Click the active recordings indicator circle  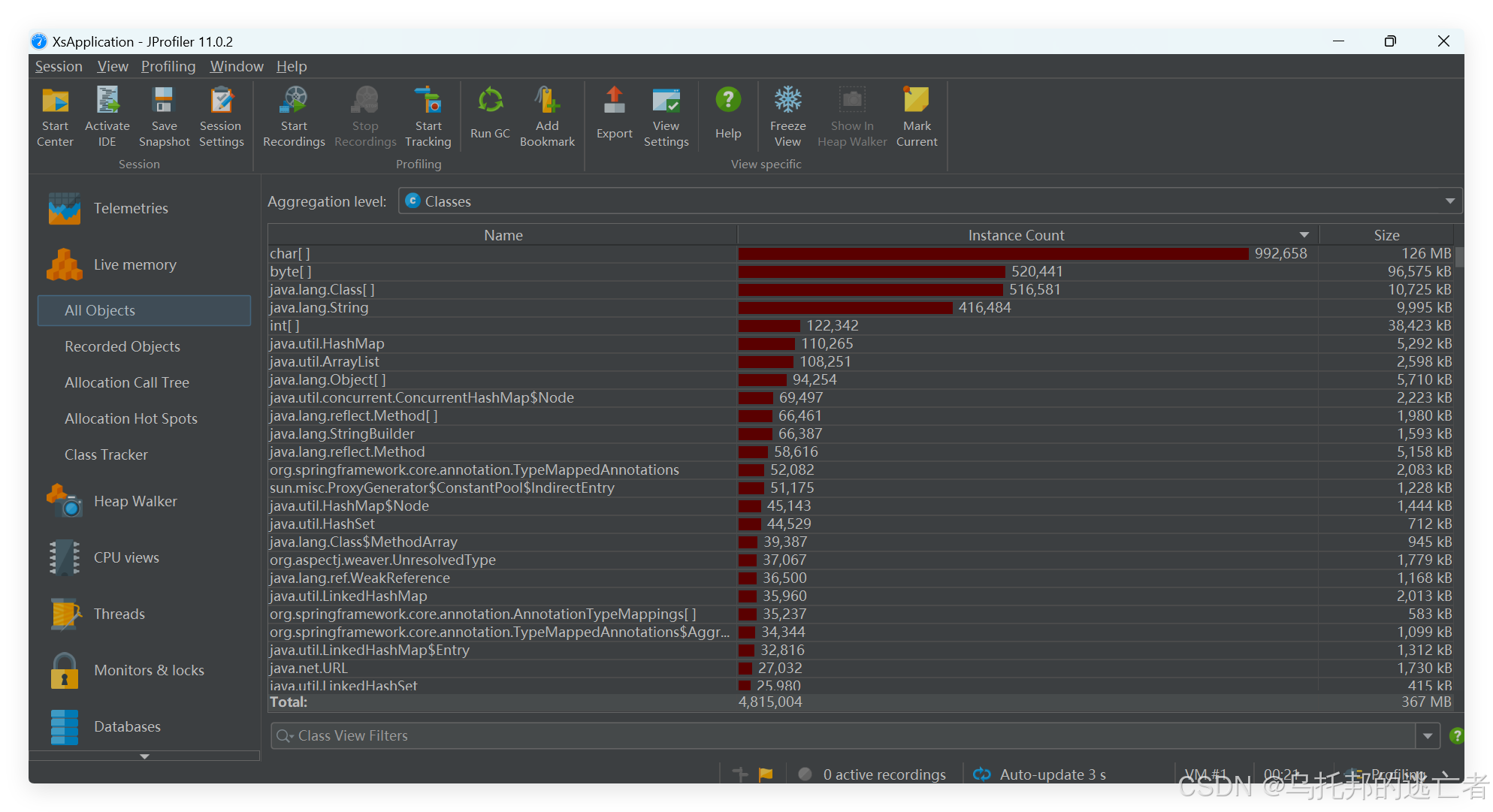(x=805, y=774)
